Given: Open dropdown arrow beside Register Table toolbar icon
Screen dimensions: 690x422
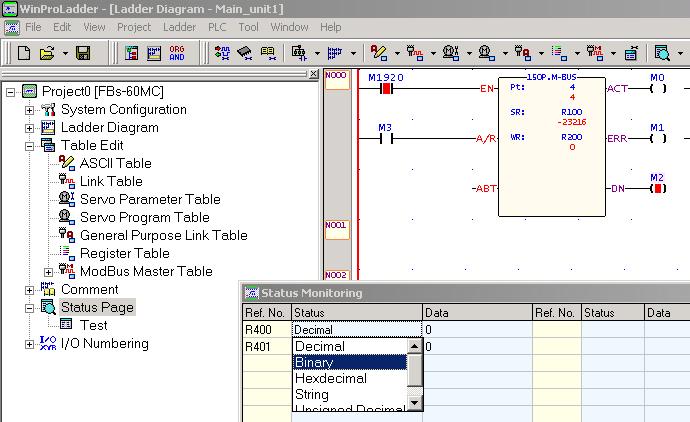Looking at the screenshot, I should click(x=577, y=53).
